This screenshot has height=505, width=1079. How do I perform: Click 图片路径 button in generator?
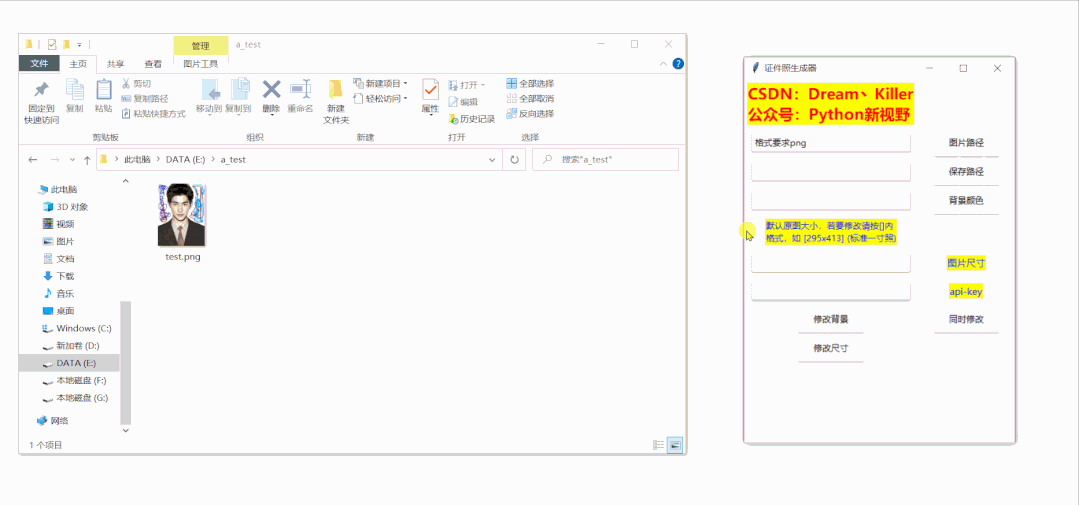click(x=966, y=143)
